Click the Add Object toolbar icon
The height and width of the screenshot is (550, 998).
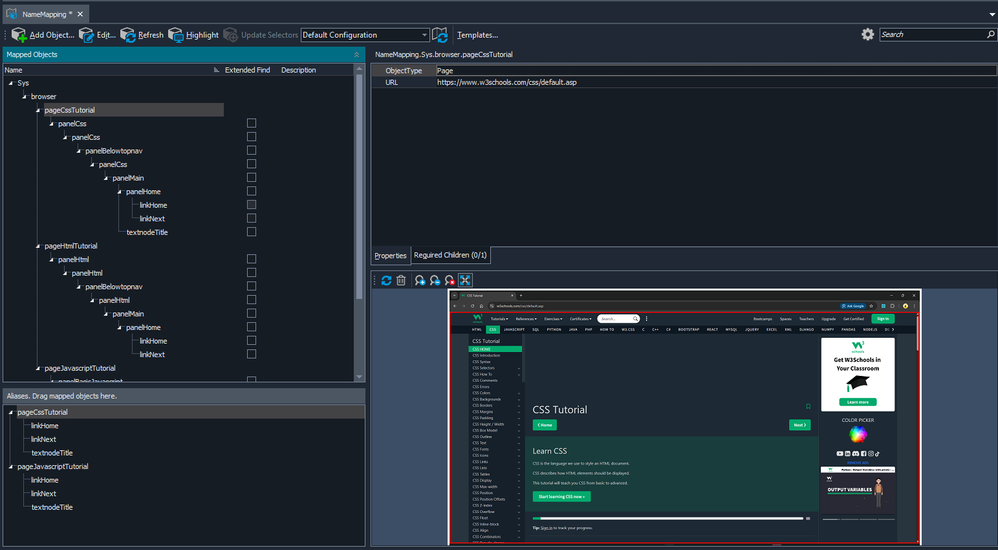(x=19, y=35)
